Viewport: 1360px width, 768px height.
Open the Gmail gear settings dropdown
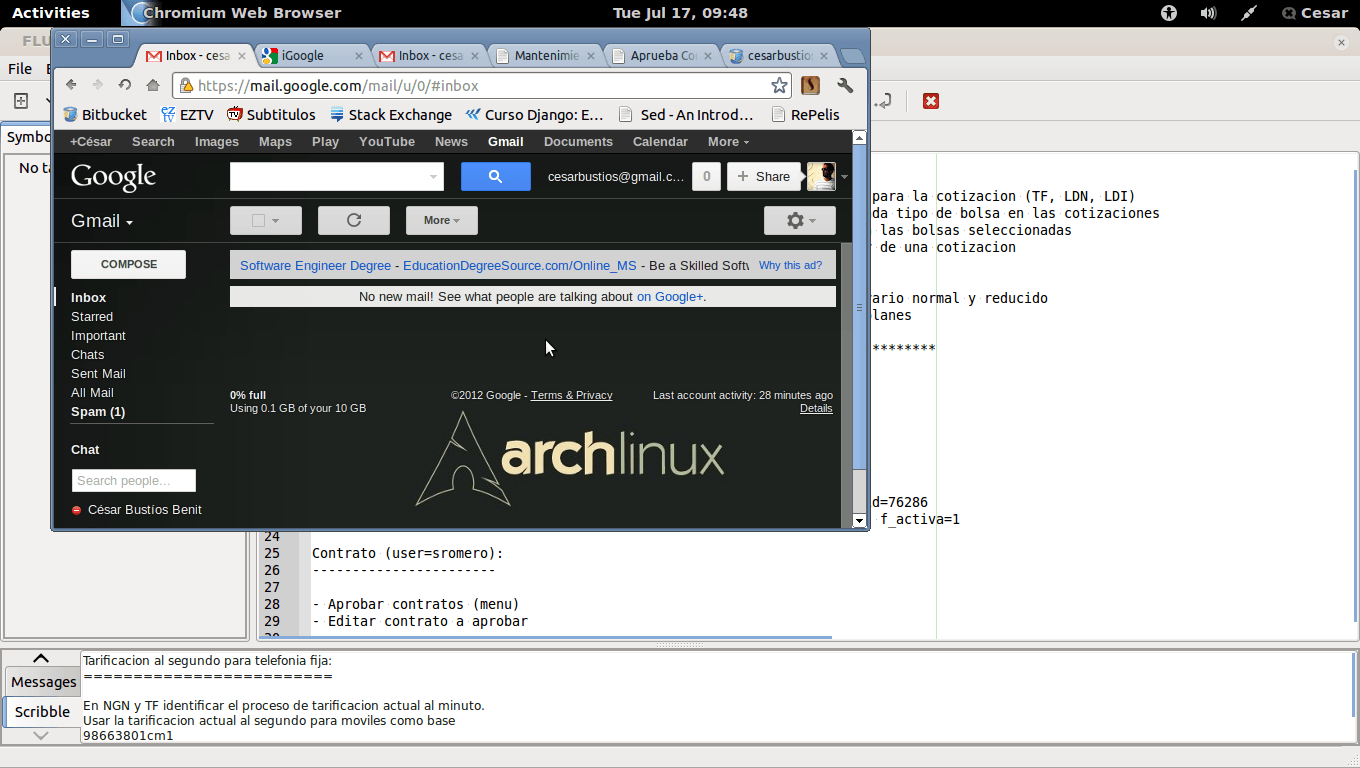799,220
